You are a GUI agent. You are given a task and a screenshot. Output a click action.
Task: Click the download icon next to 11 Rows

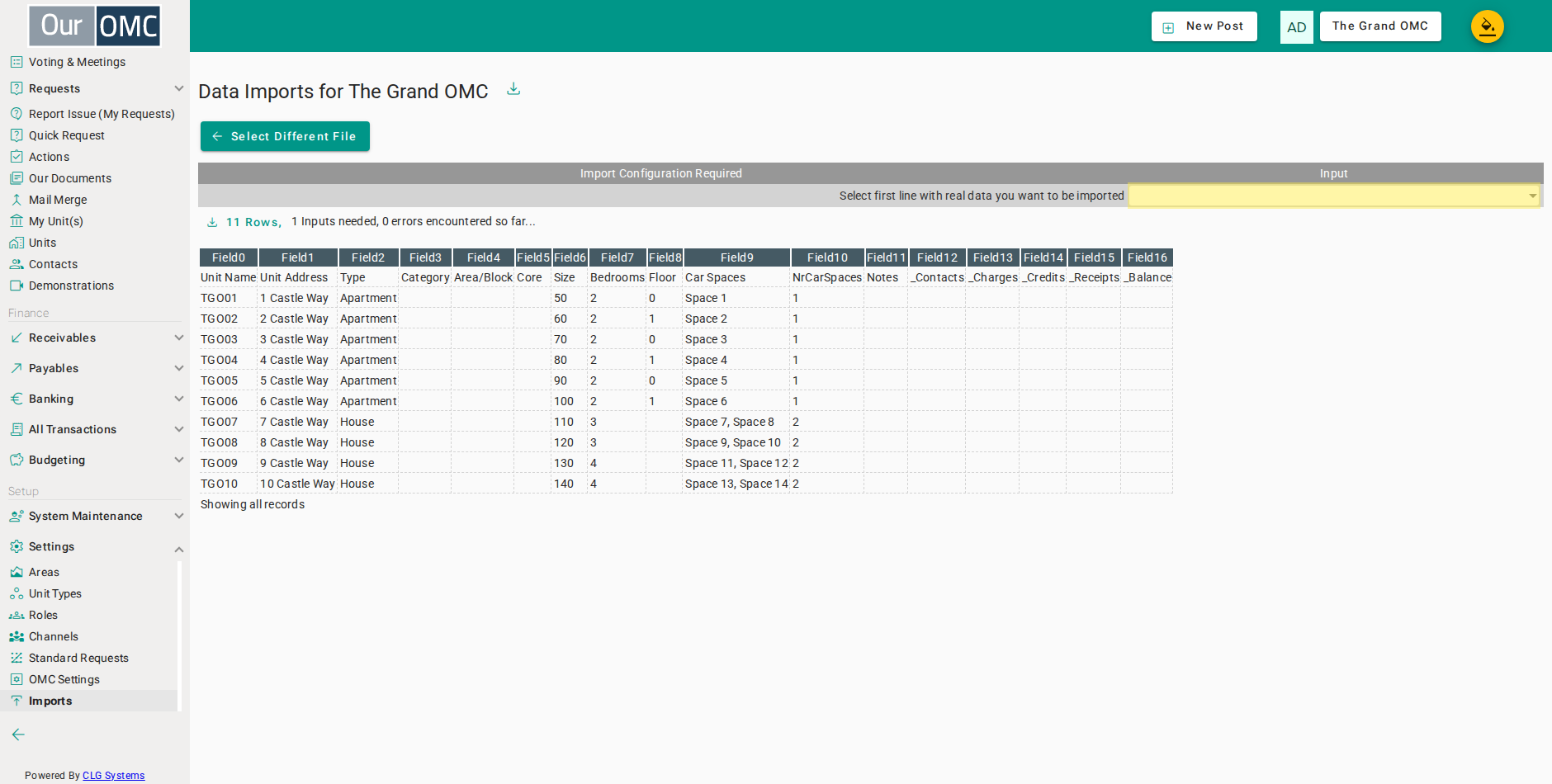point(212,222)
